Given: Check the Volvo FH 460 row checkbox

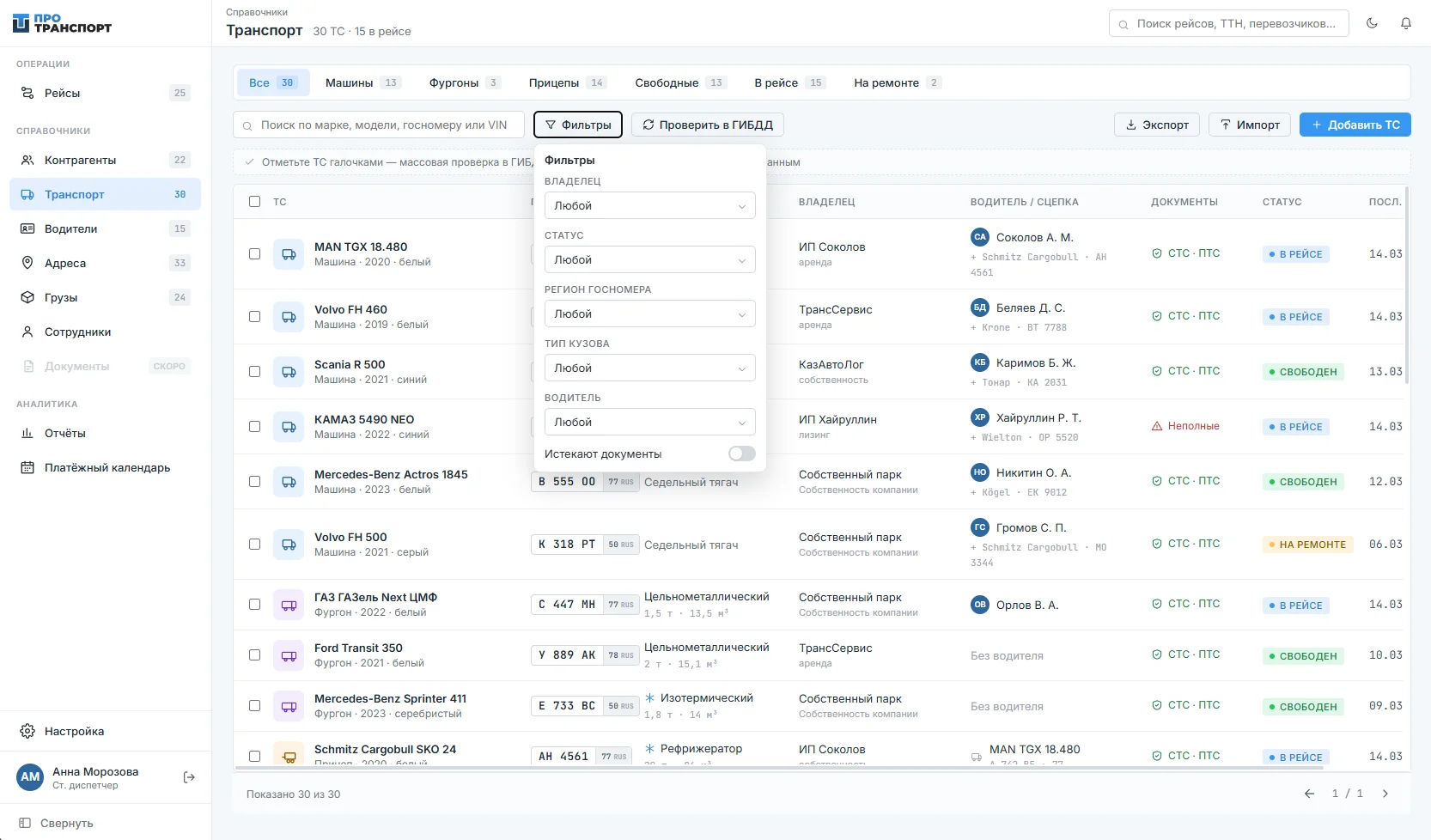Looking at the screenshot, I should click(x=254, y=316).
